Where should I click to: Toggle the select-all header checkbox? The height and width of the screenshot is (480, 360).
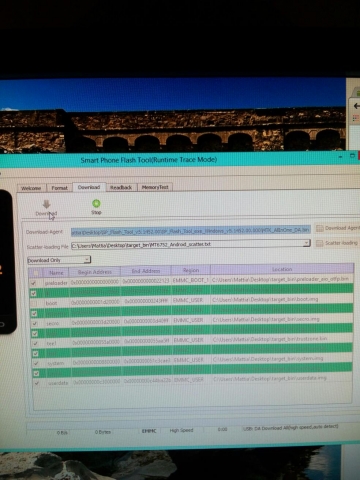[36, 273]
